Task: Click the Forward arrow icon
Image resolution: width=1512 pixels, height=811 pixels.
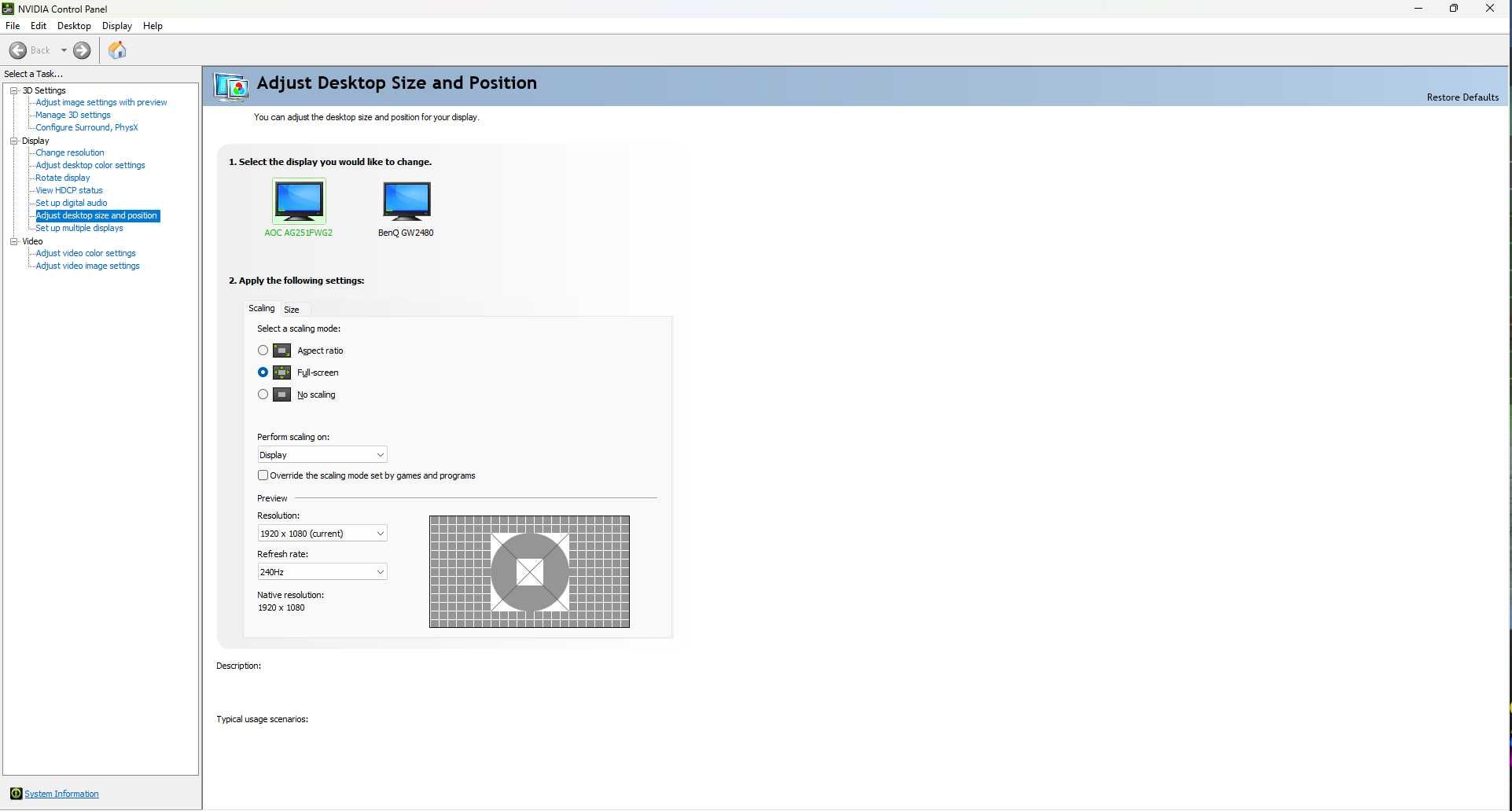Action: pos(82,50)
